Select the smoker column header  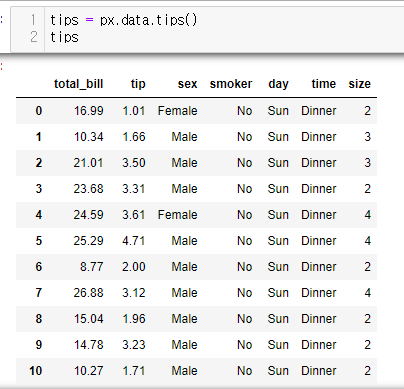[231, 84]
